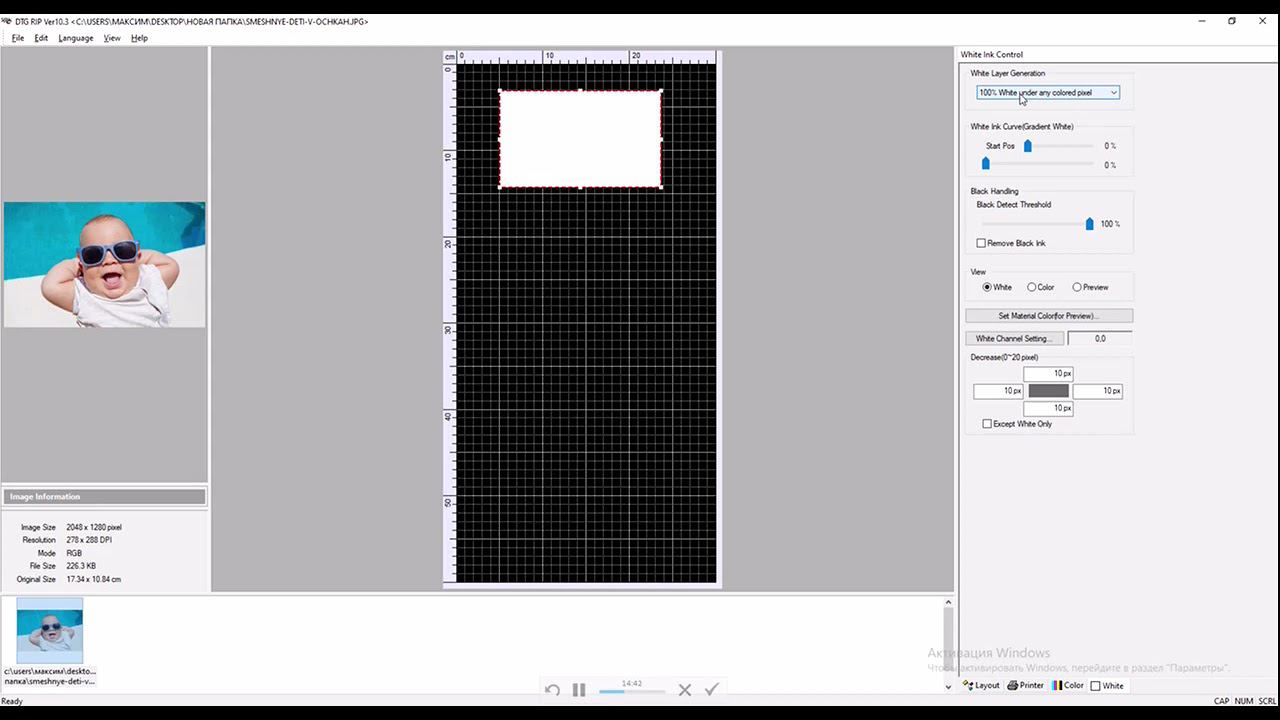Click the gray Decrease center swatch
Viewport: 1280px width, 720px height.
tap(1048, 391)
